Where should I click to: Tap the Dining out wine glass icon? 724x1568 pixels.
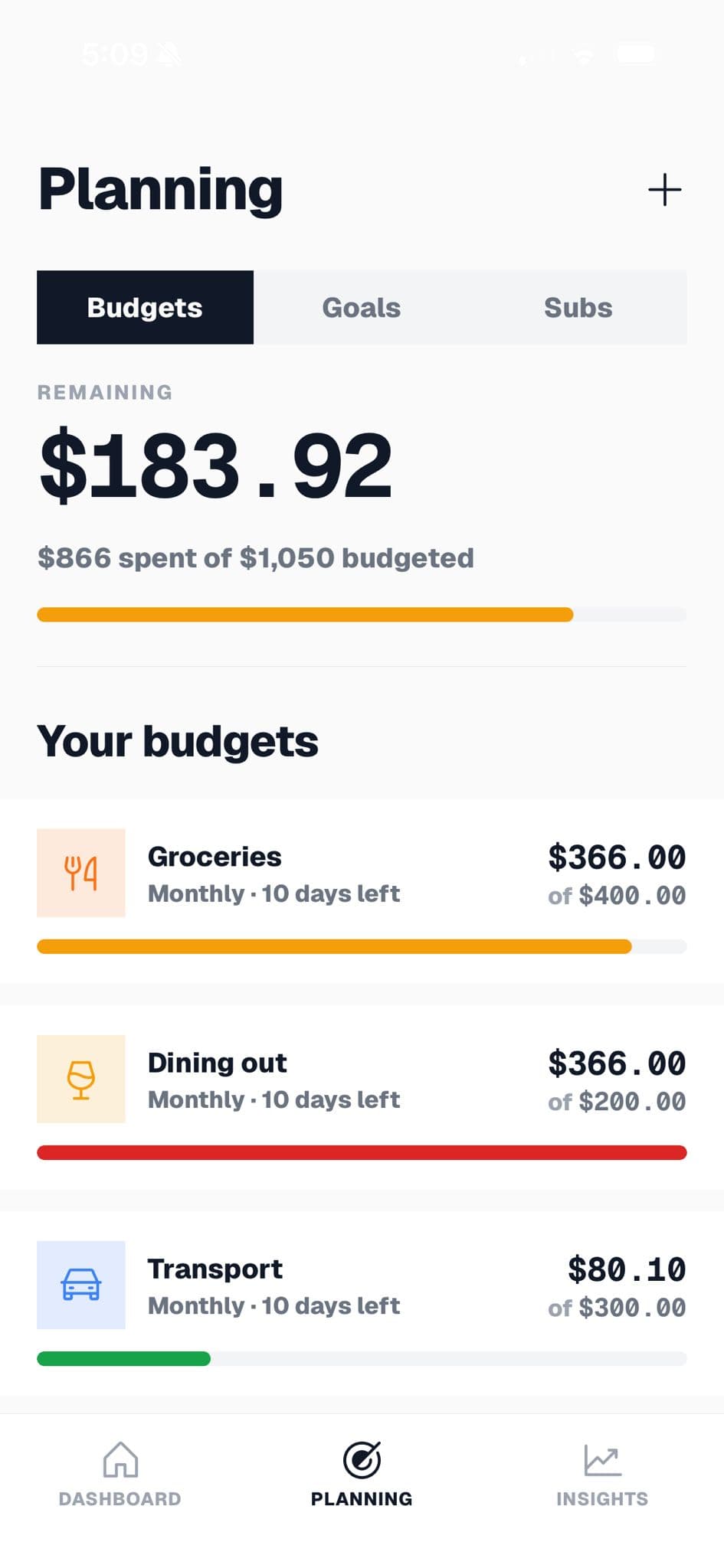(81, 1079)
